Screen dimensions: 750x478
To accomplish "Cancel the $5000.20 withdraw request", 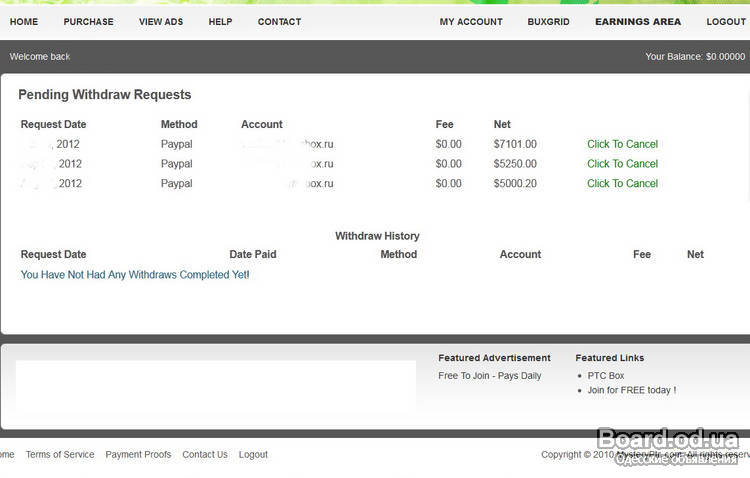I will [x=622, y=184].
